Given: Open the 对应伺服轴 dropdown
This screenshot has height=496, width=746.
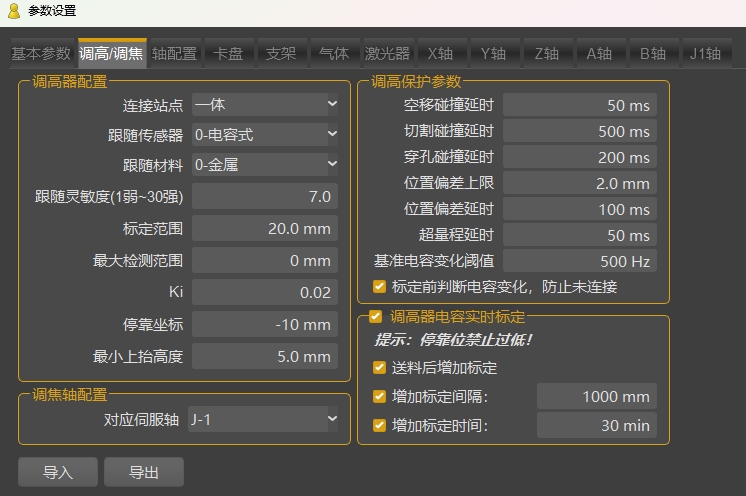Looking at the screenshot, I should [263, 419].
